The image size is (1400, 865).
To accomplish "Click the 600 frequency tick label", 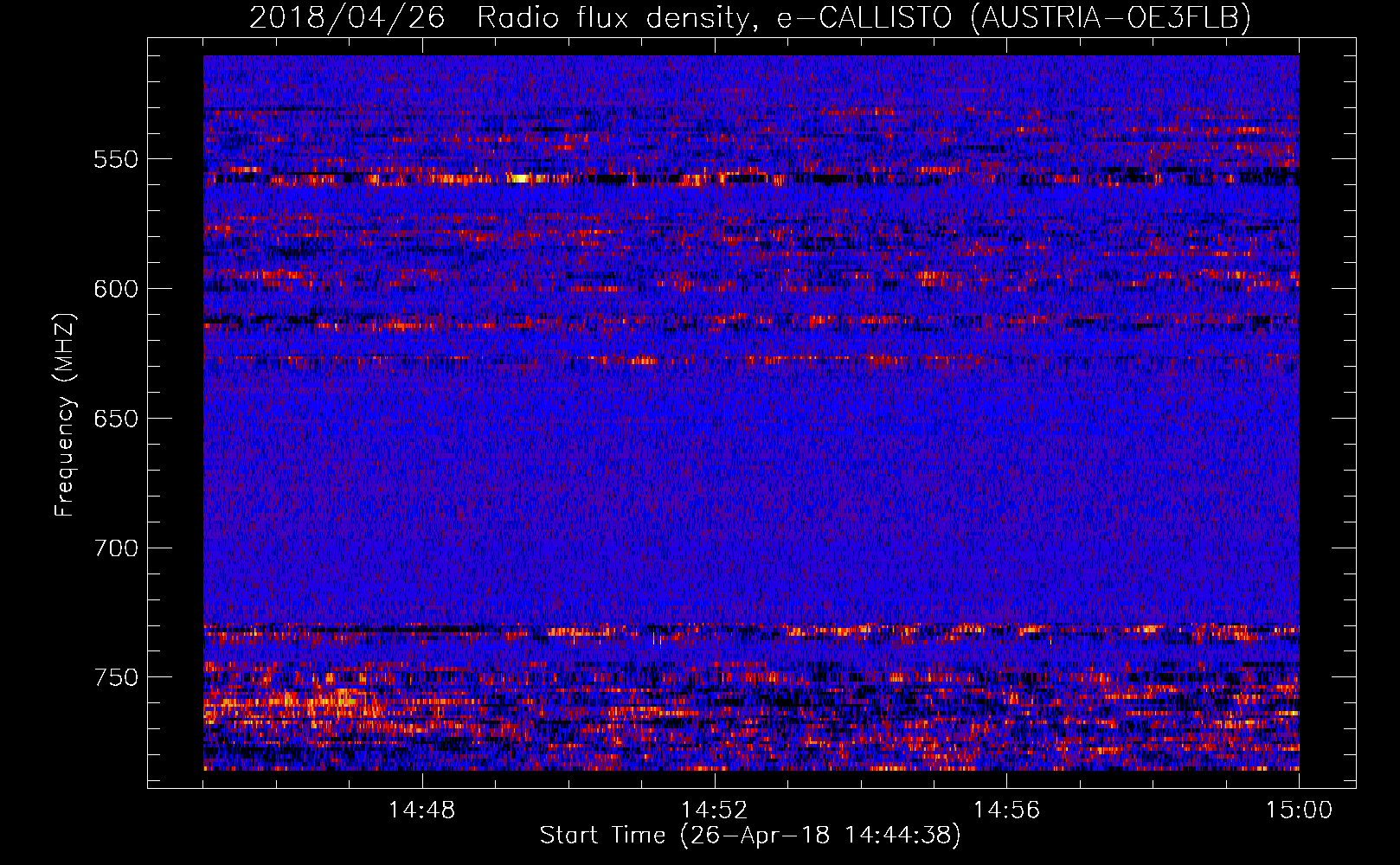I will tap(116, 289).
